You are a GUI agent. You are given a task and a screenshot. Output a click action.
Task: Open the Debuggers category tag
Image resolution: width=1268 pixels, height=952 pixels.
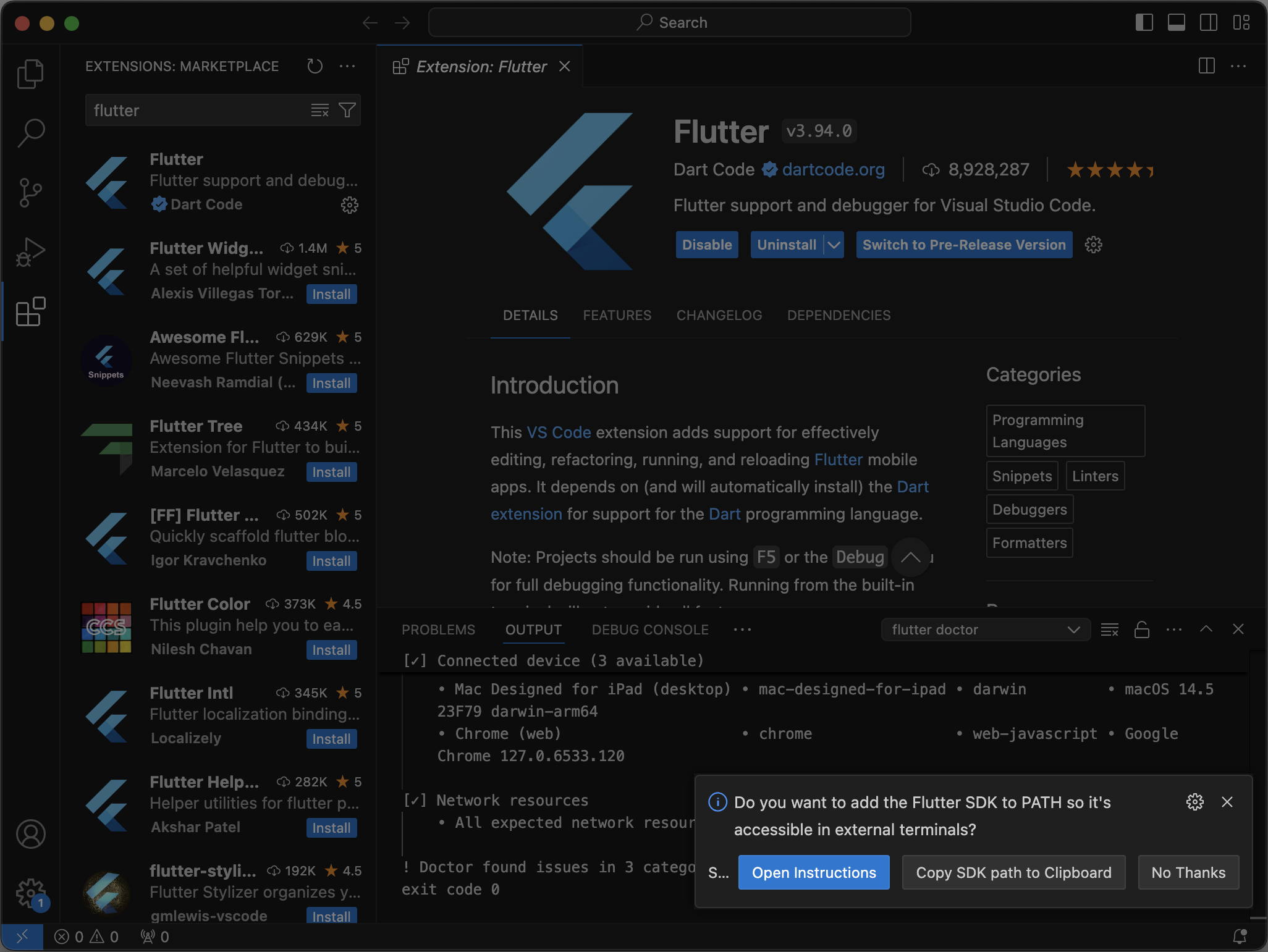pyautogui.click(x=1029, y=509)
